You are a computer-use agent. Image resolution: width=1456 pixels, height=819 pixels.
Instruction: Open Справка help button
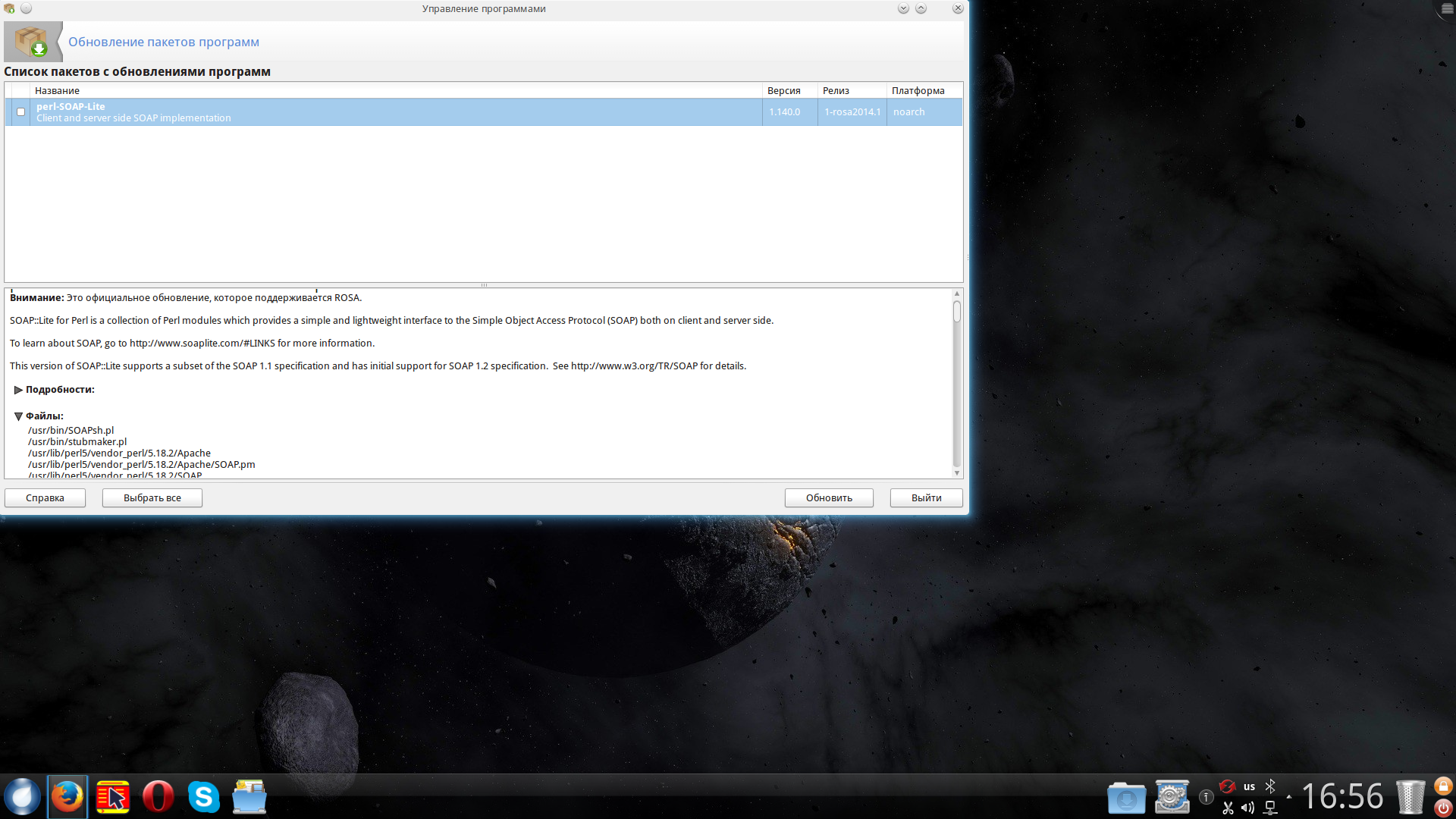click(45, 498)
